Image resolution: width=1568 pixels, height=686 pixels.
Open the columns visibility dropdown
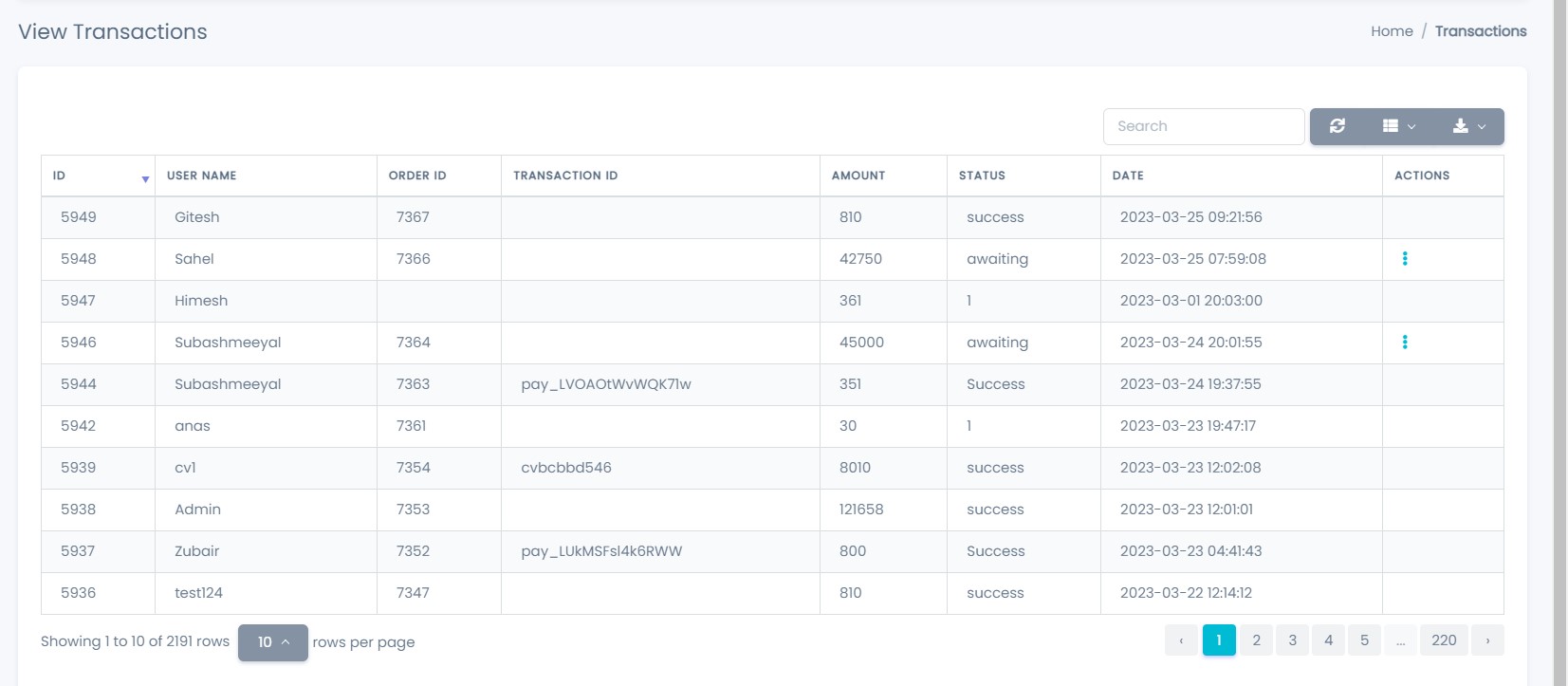pos(1398,126)
